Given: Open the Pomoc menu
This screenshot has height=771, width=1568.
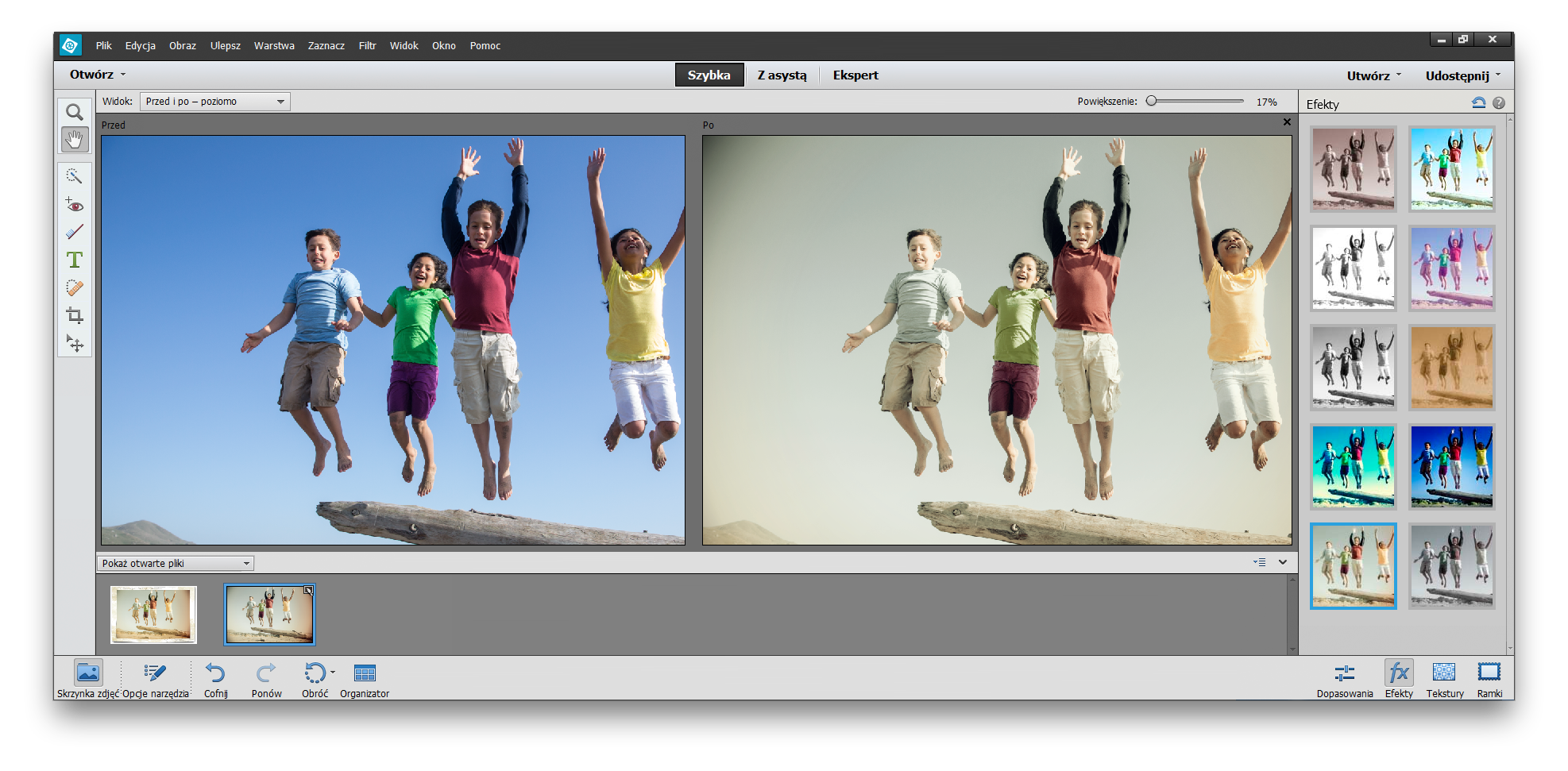Looking at the screenshot, I should 485,45.
